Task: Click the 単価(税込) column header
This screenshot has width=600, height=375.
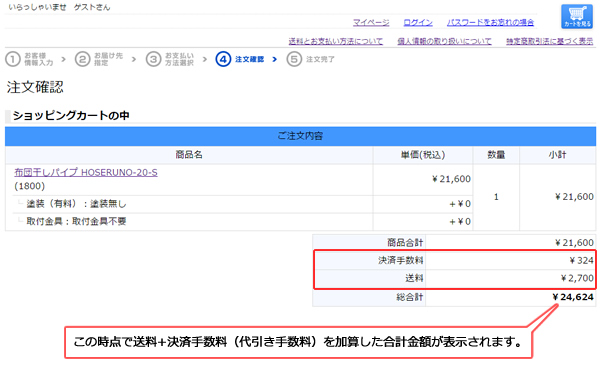Action: pyautogui.click(x=423, y=155)
